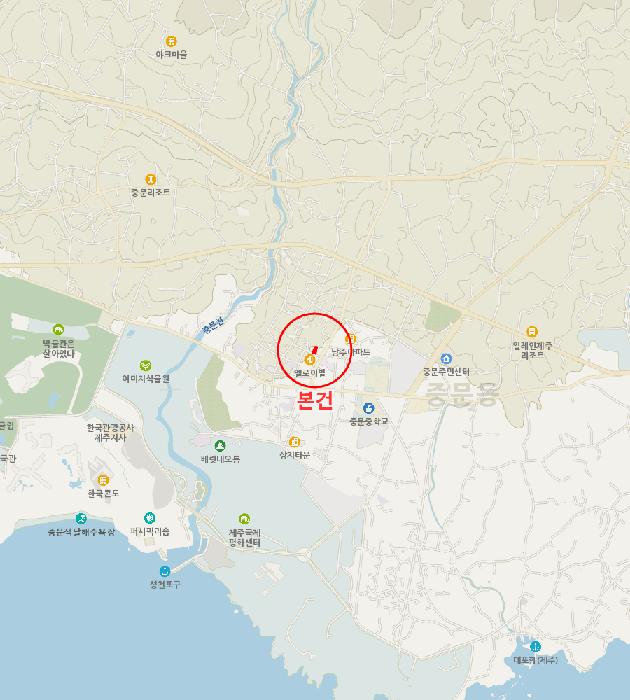
Task: Click the 한국콘도 accommodation icon
Action: pyautogui.click(x=103, y=480)
